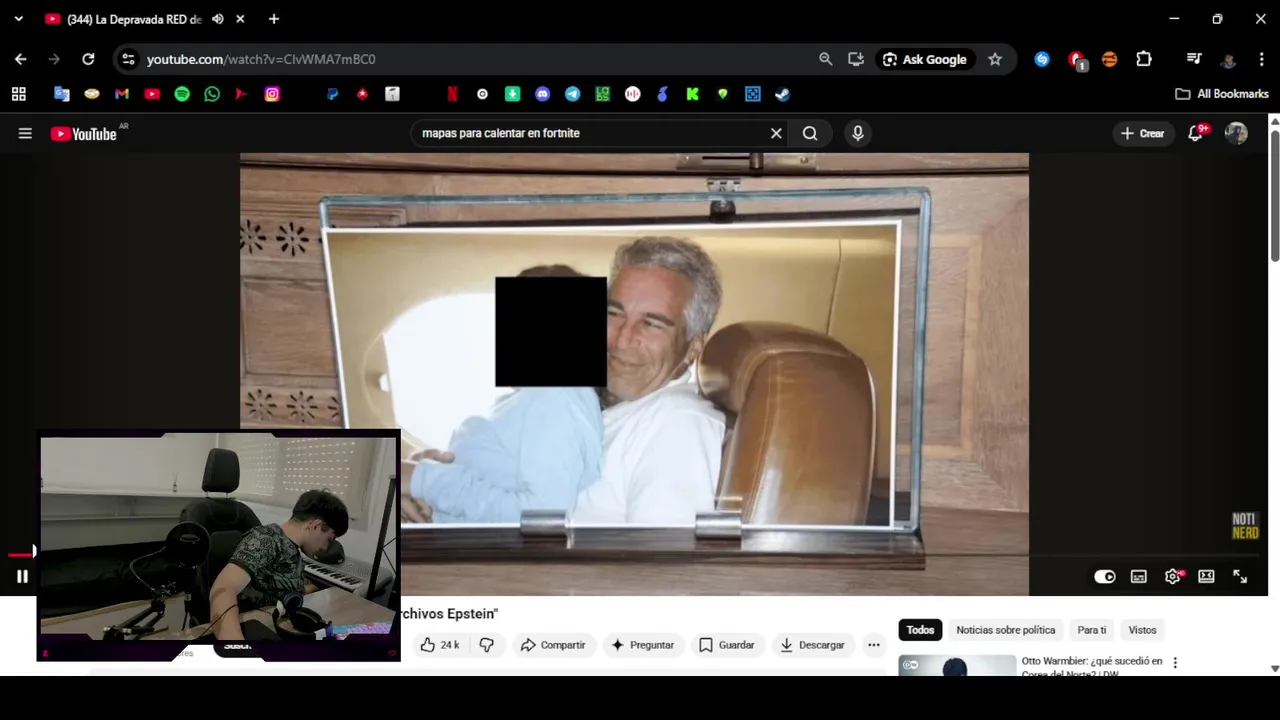Open the PayPal bookmark
1280x720 pixels.
333,94
